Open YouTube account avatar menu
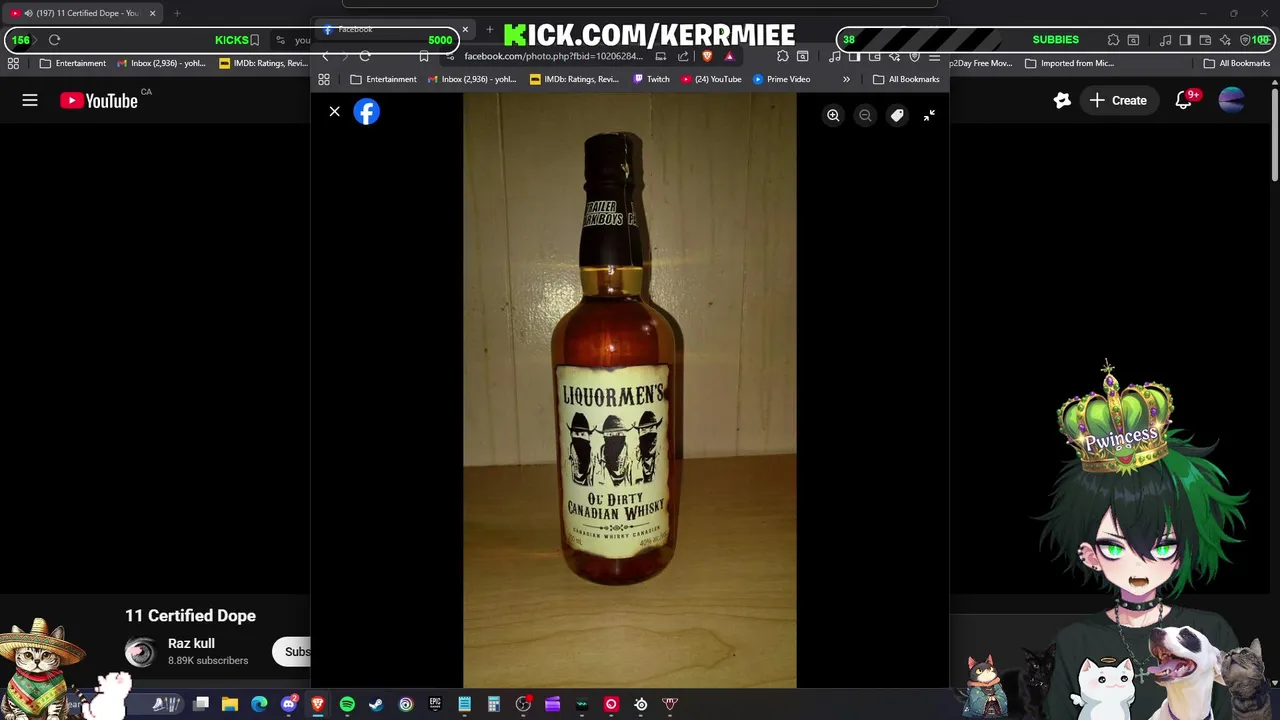Image resolution: width=1280 pixels, height=720 pixels. tap(1232, 100)
